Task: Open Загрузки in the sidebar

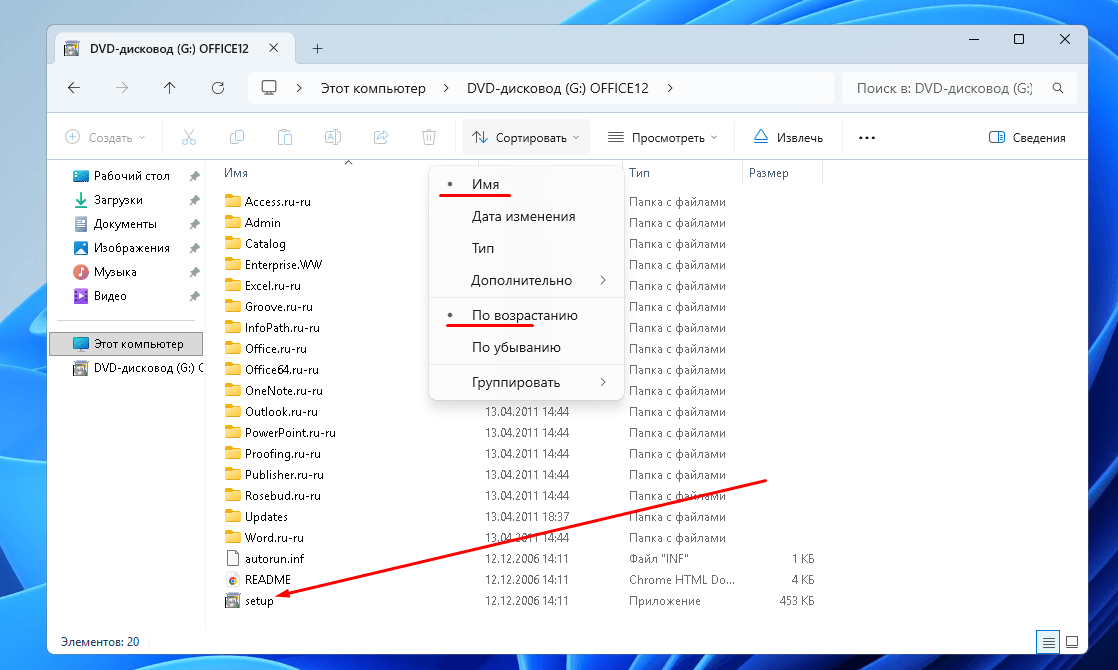Action: coord(118,200)
